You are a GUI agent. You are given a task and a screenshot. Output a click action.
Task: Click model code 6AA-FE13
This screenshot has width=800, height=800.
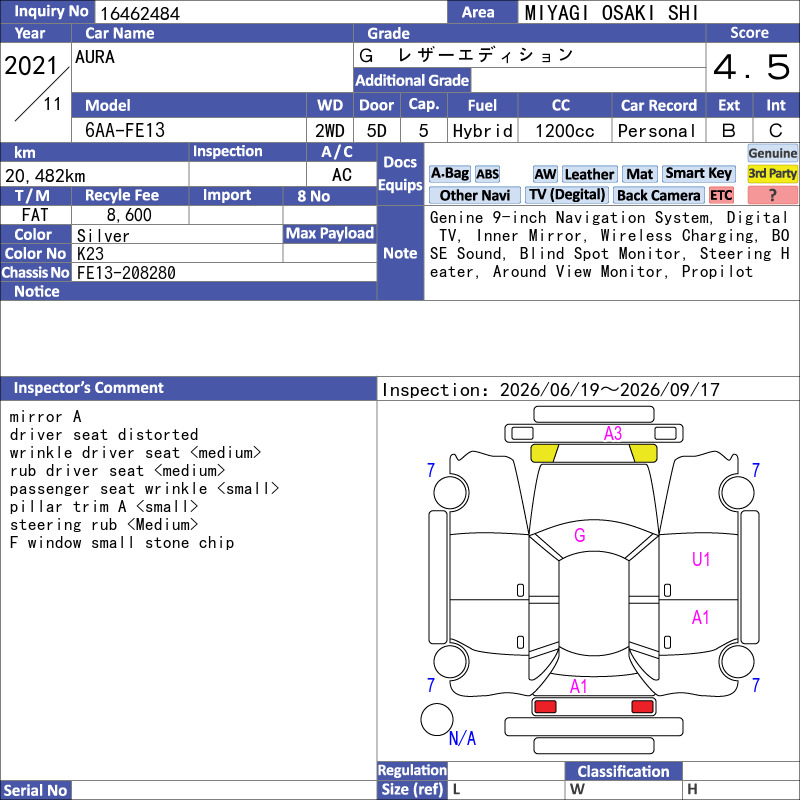coord(125,131)
